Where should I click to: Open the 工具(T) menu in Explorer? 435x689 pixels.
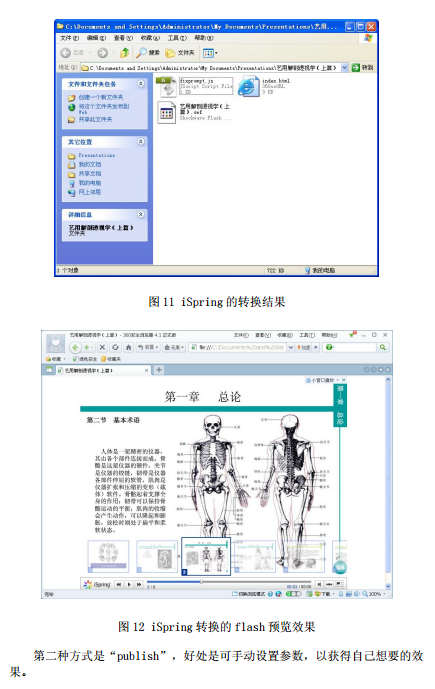pyautogui.click(x=177, y=38)
